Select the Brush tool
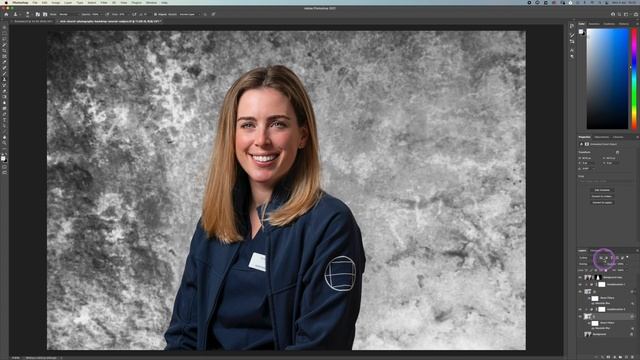640x360 pixels. point(4,73)
